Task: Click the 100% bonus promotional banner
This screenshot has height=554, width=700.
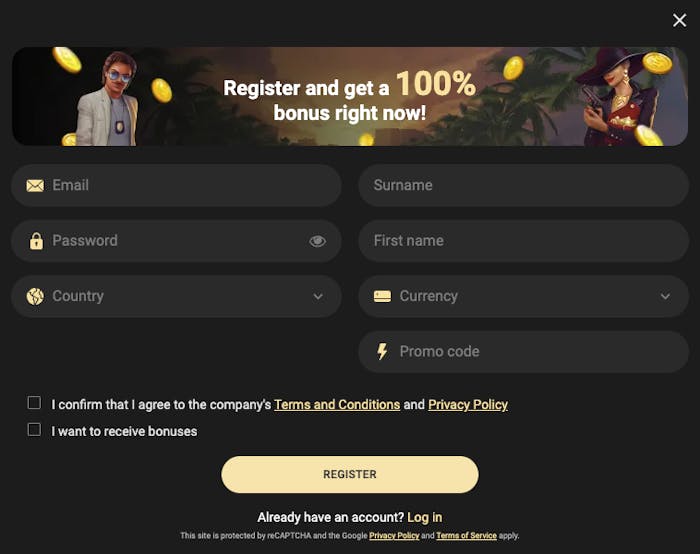Action: (350, 97)
